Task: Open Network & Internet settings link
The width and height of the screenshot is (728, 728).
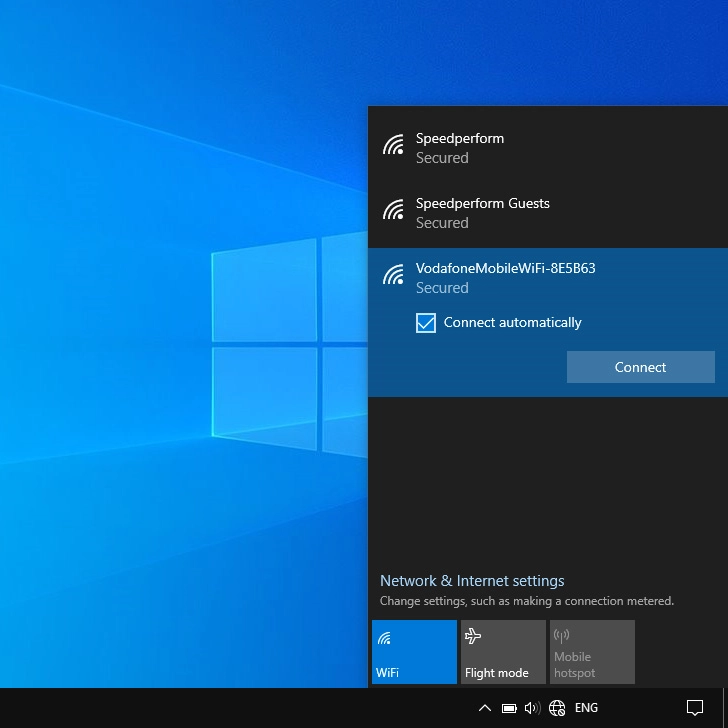Action: (472, 581)
